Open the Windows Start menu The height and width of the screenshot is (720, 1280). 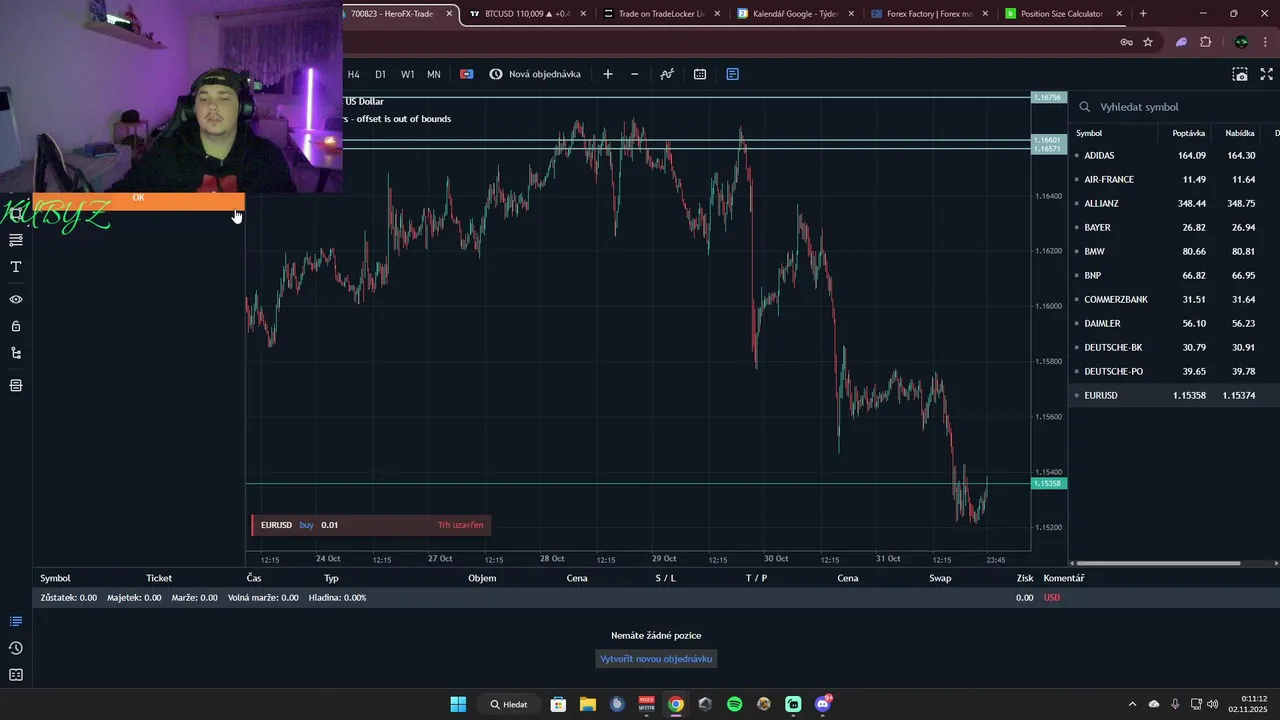pyautogui.click(x=458, y=704)
